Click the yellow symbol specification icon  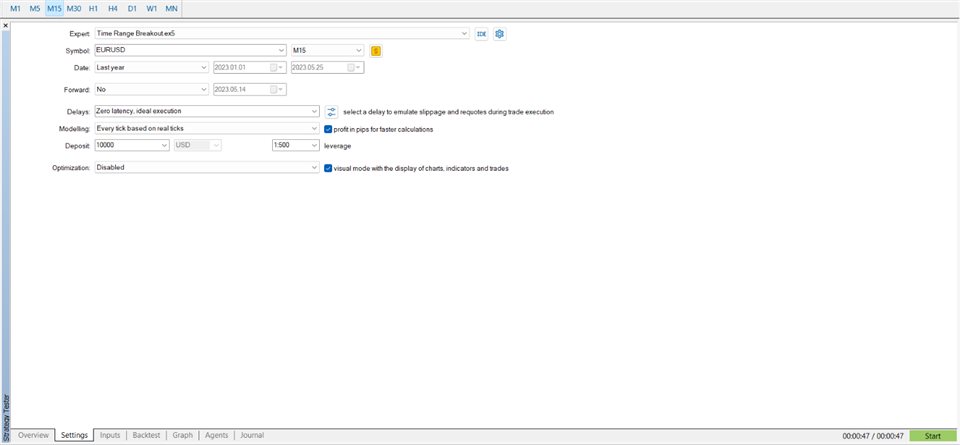point(376,51)
